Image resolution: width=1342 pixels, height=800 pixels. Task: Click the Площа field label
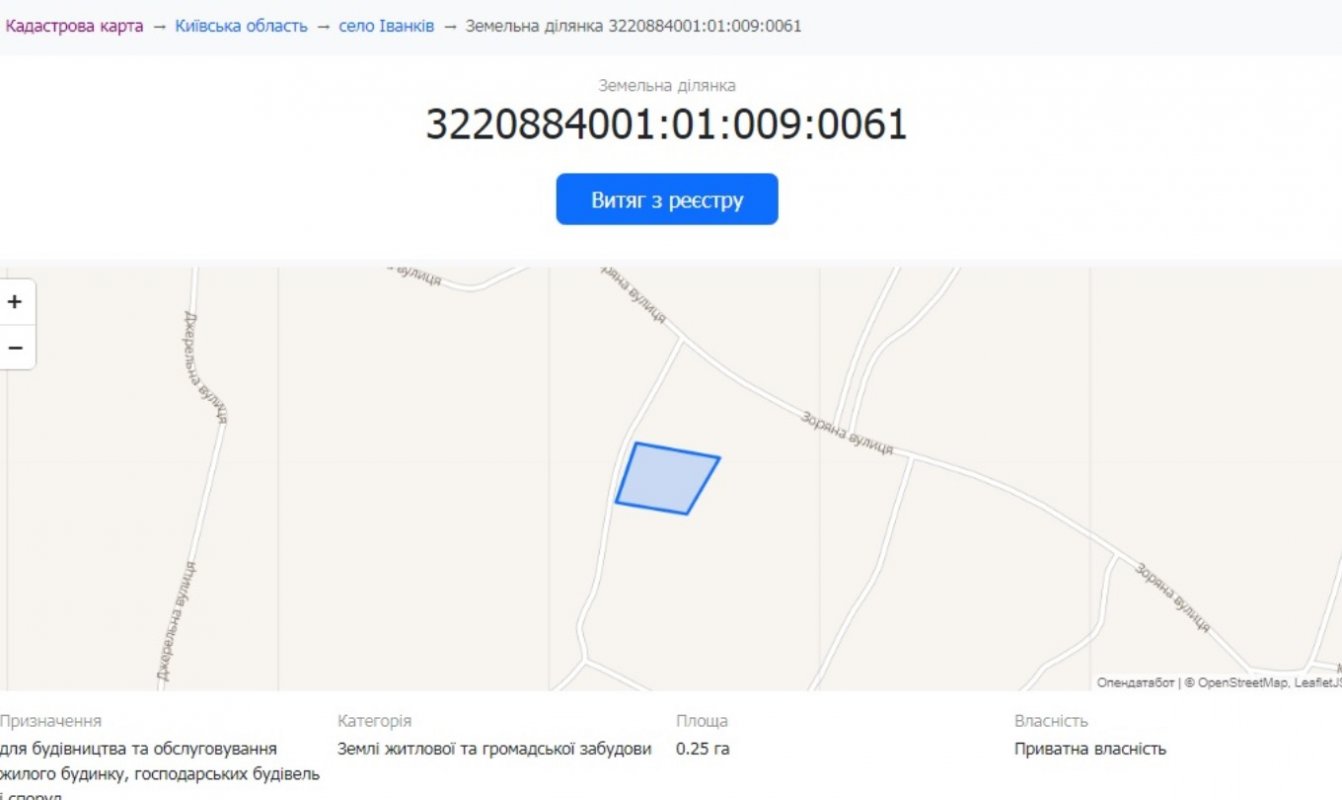[702, 721]
